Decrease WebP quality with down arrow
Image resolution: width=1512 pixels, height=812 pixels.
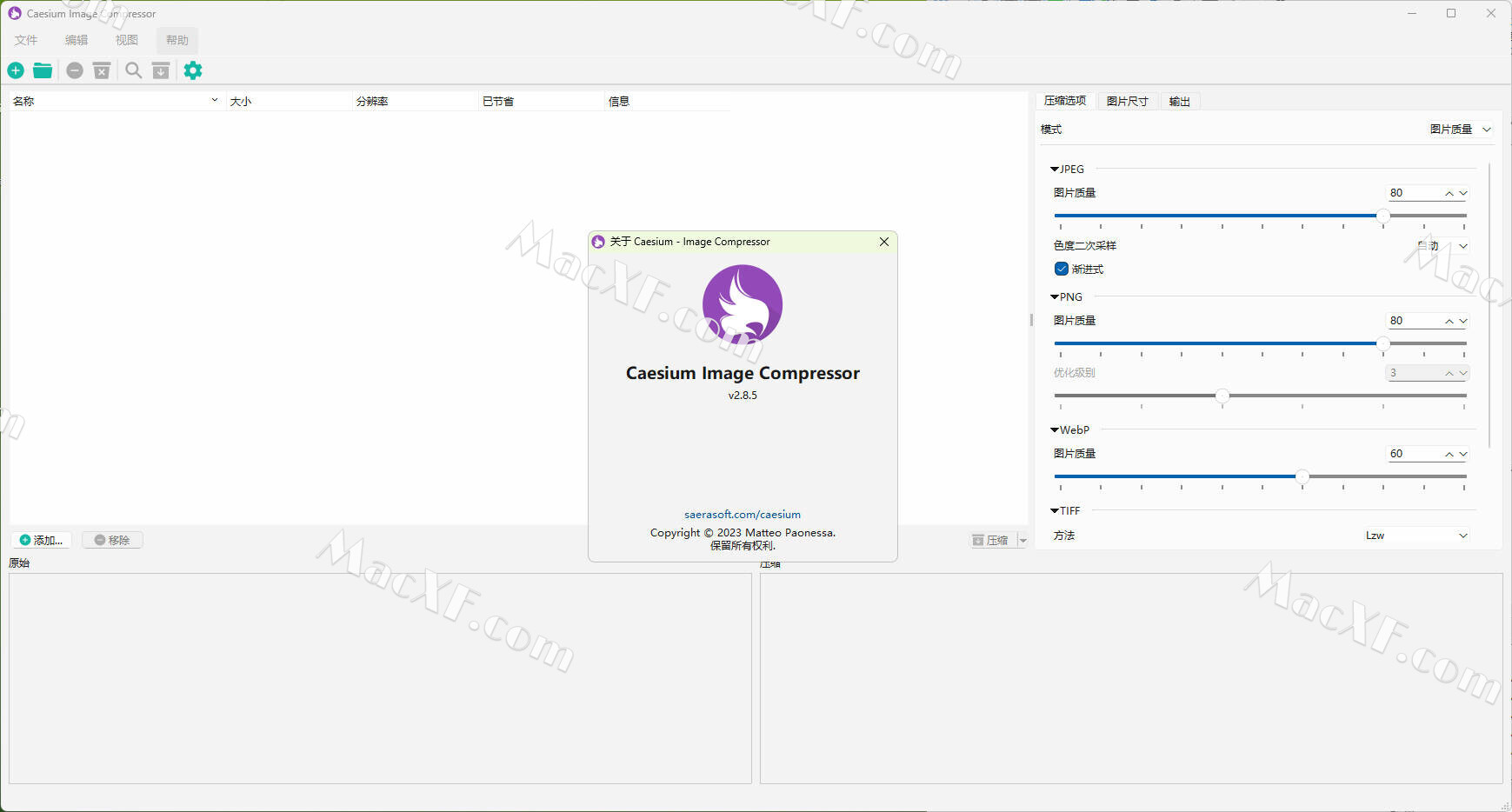pos(1463,454)
